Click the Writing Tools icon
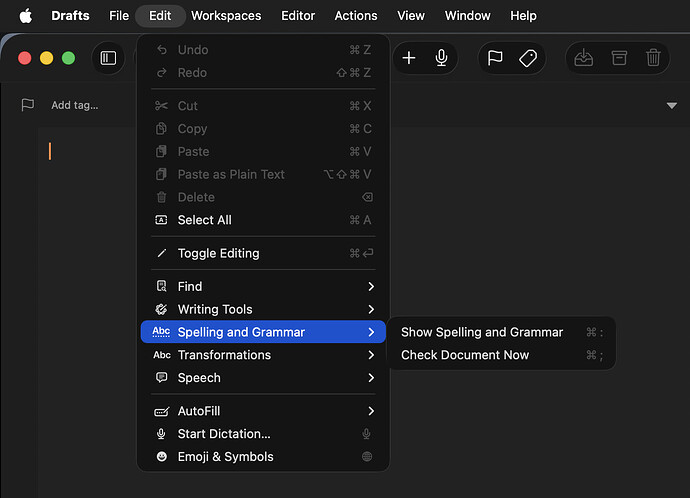Viewport: 690px width, 498px height. (x=161, y=309)
